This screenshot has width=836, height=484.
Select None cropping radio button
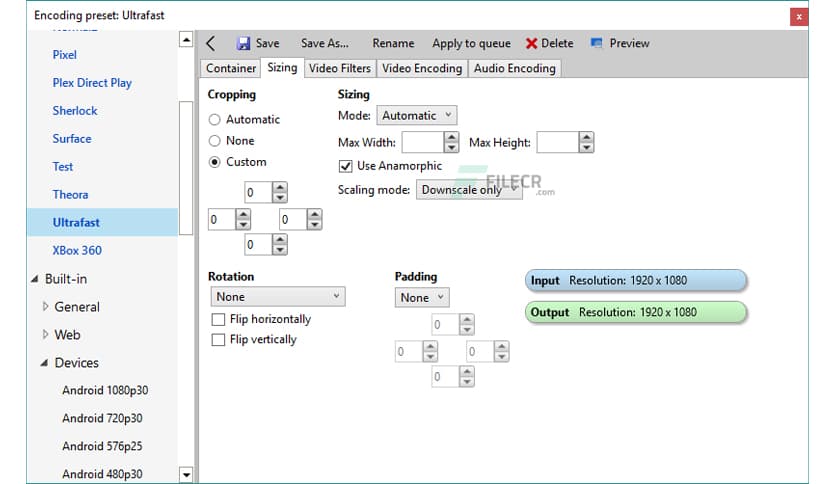214,141
